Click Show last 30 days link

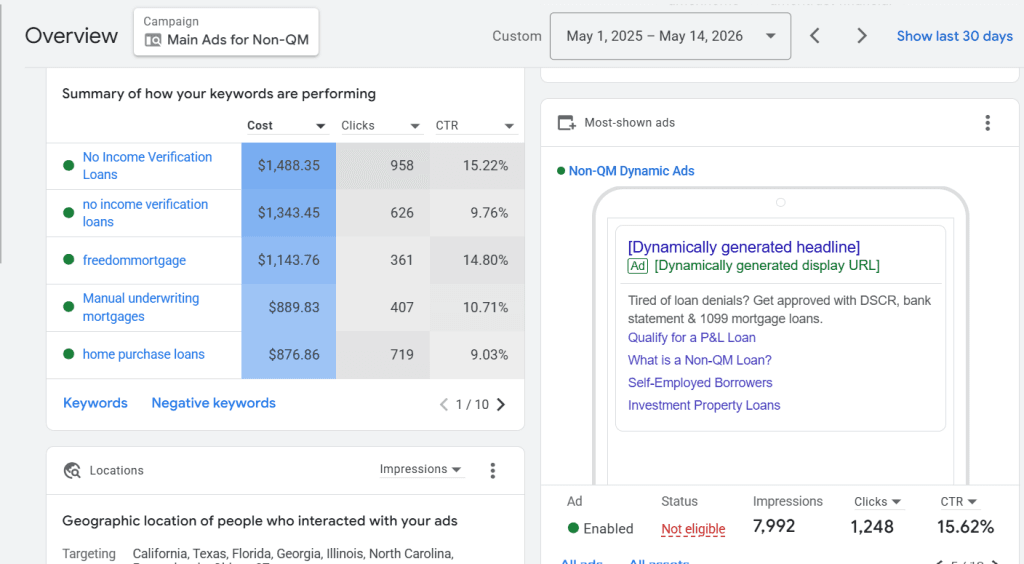954,36
